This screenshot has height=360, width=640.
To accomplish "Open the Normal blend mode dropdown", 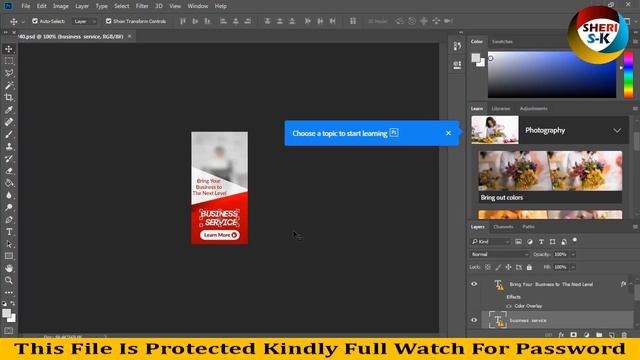I will point(499,254).
